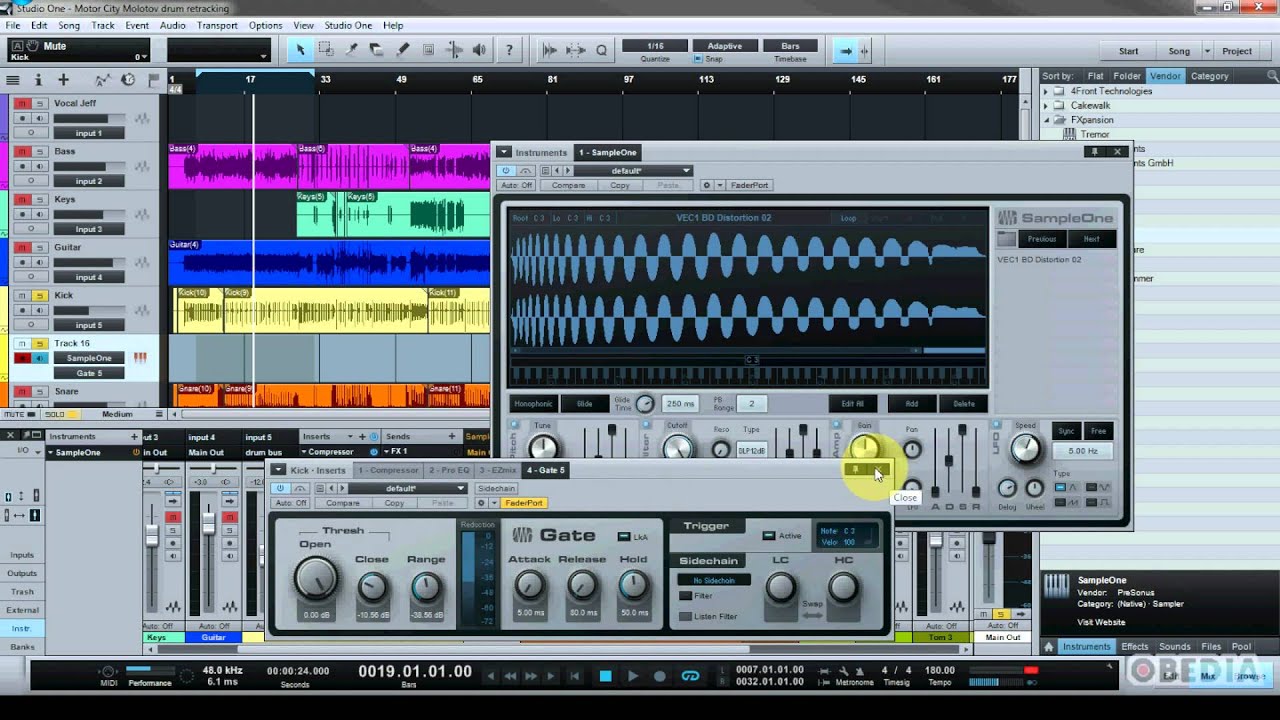Click the browser home icon

[1048, 647]
